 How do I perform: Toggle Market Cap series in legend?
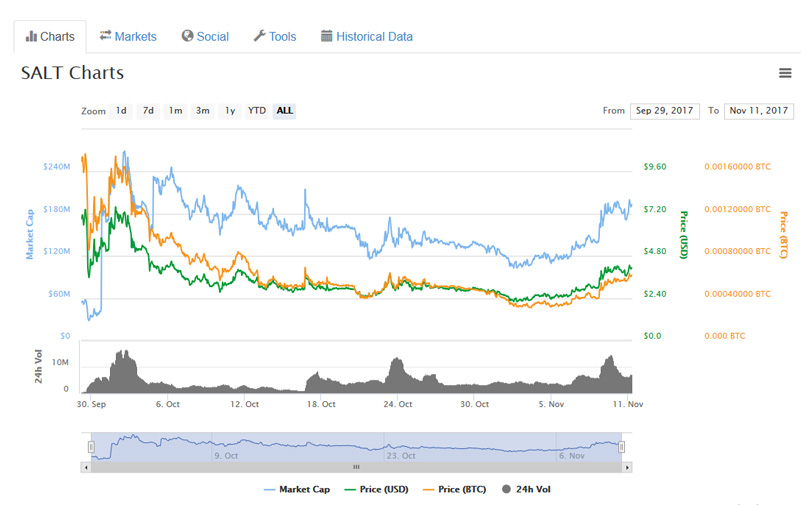[297, 490]
